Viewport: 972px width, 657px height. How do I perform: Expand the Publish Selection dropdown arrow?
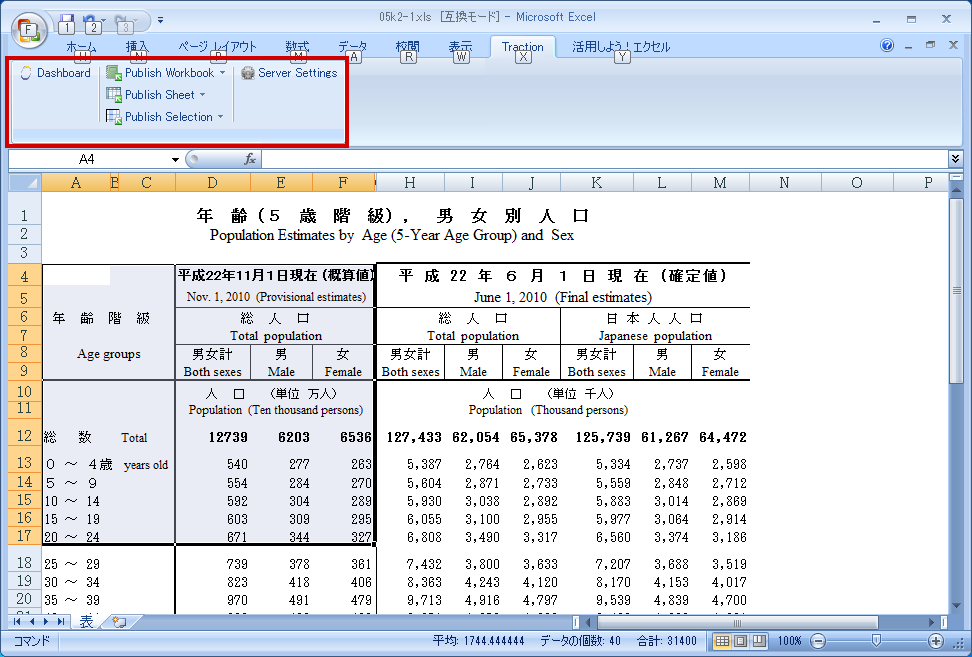point(221,117)
